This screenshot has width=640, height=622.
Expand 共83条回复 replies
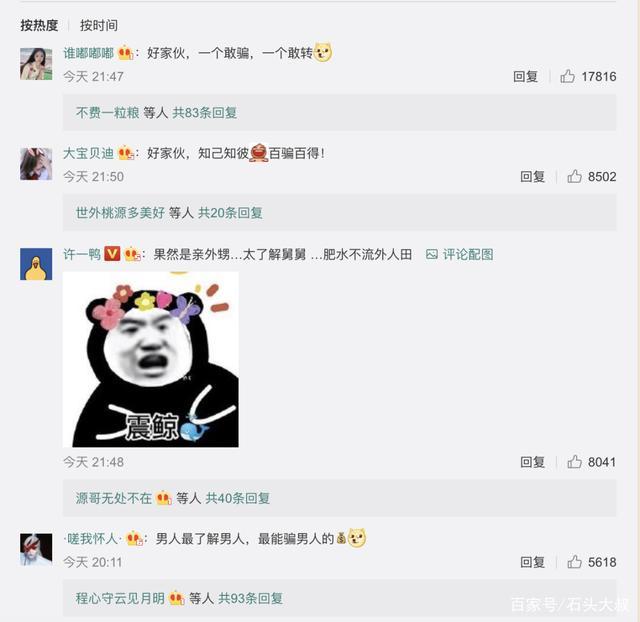[x=204, y=113]
